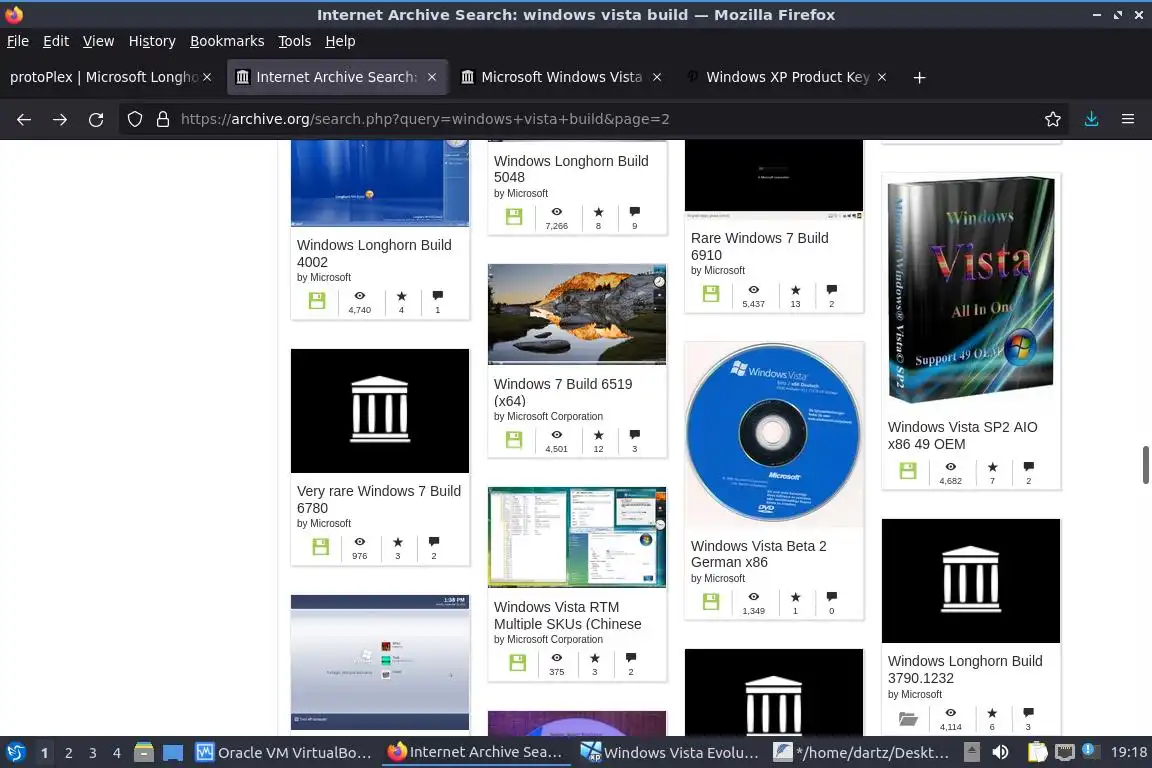Show site security padlock info
Image resolution: width=1152 pixels, height=768 pixels.
[x=163, y=119]
